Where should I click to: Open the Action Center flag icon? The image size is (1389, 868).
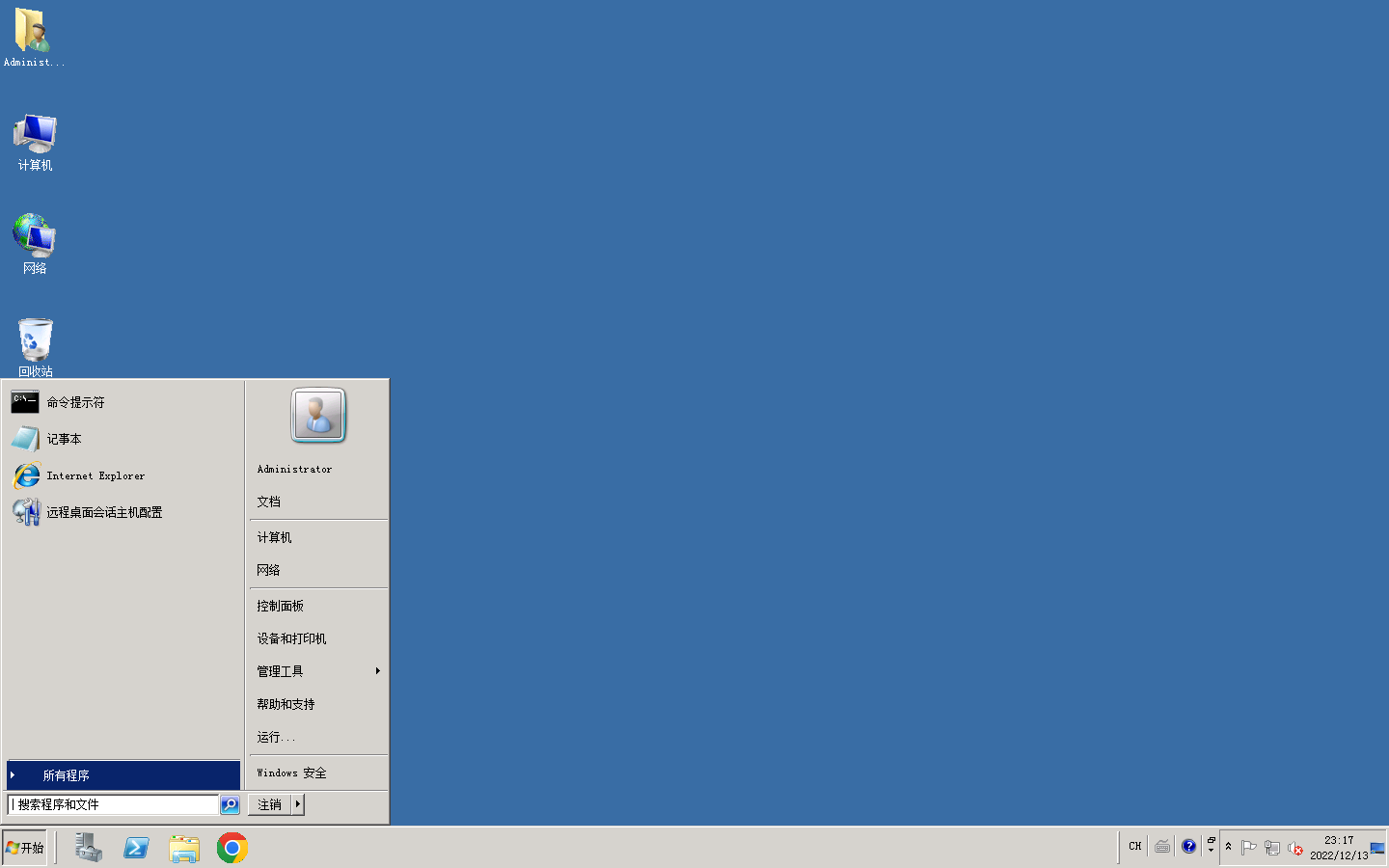click(1248, 848)
